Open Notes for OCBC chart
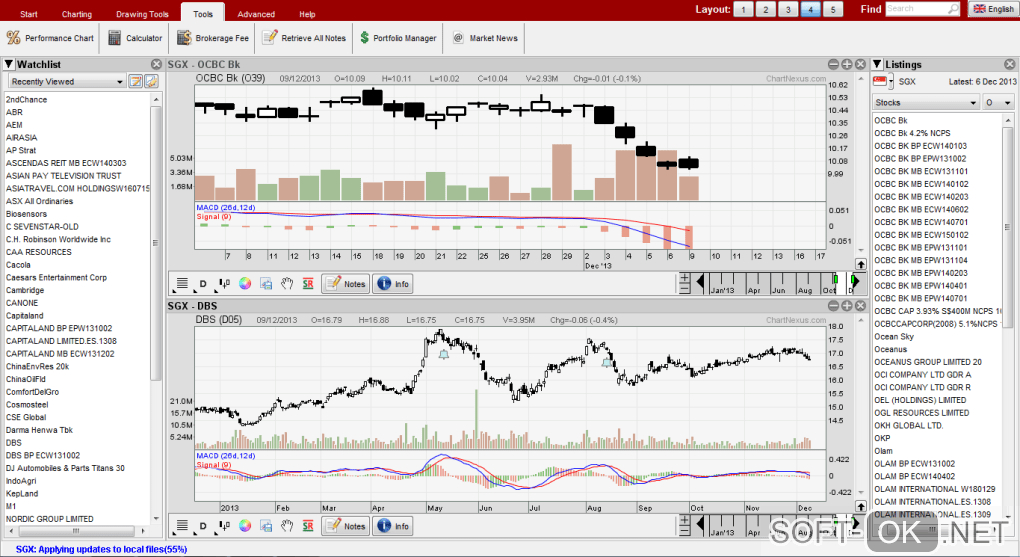 345,284
